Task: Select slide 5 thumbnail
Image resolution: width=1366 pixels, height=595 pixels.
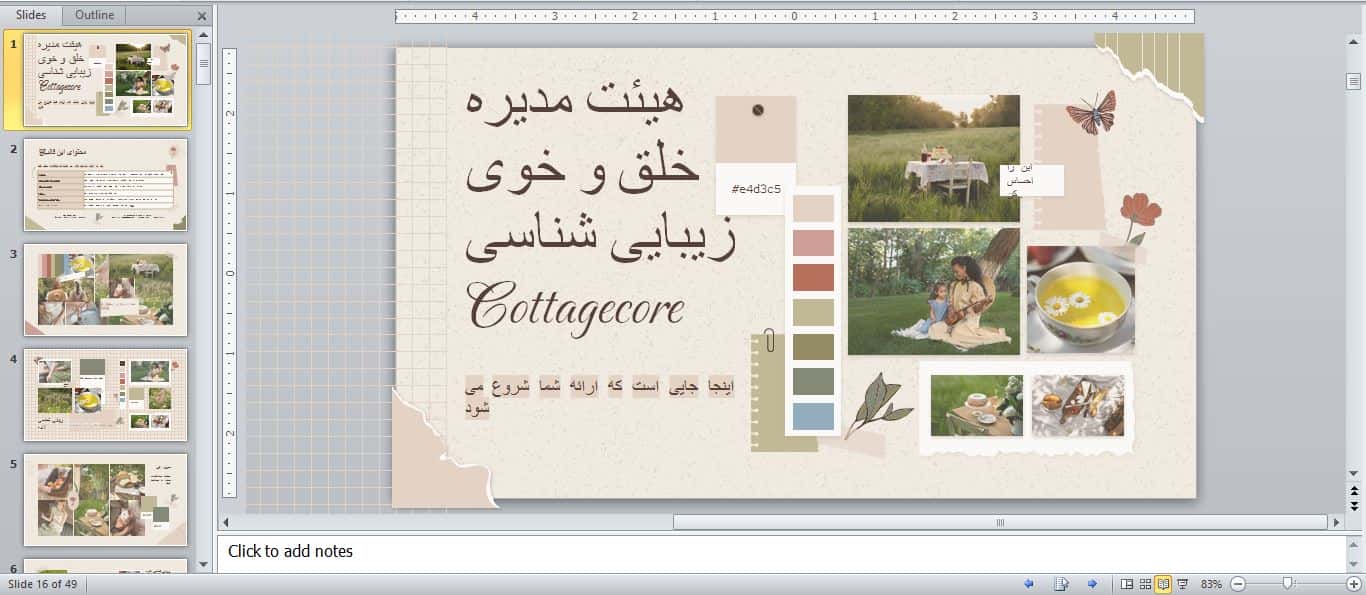Action: point(105,500)
